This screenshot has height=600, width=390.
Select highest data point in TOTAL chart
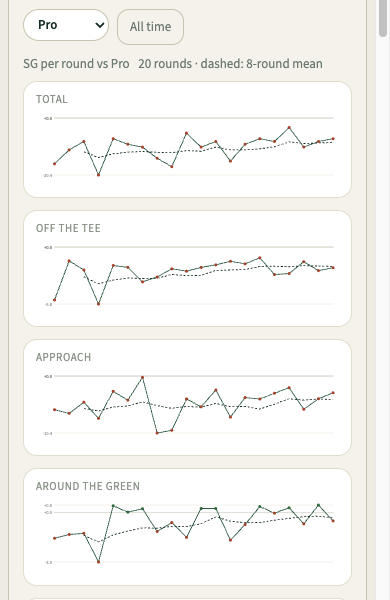coord(289,127)
